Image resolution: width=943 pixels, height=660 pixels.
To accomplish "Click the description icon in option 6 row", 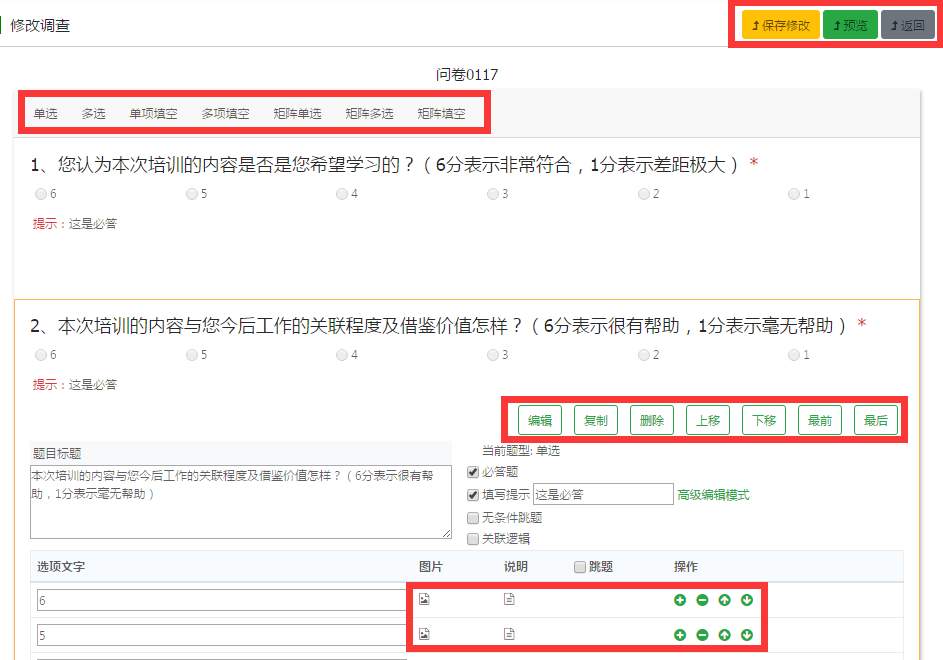I will (509, 599).
